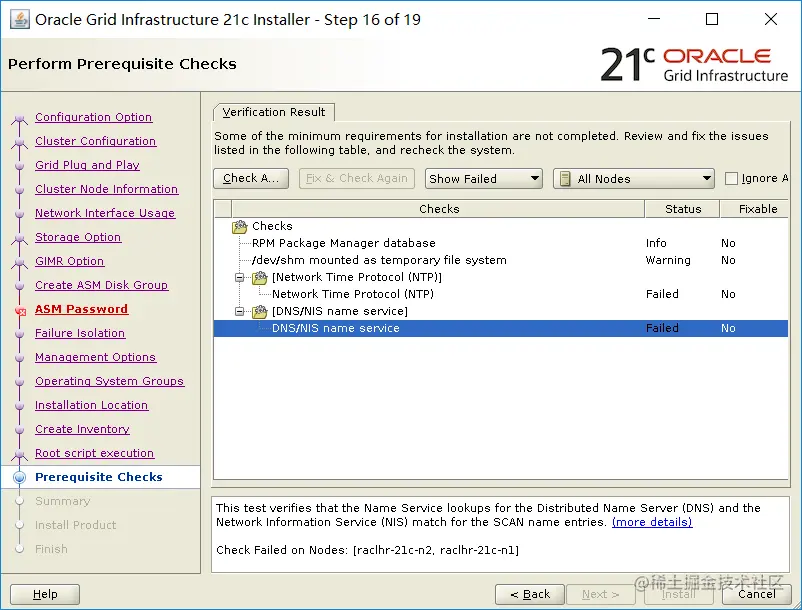Go to ASM Password step
Screen dimensions: 802x610
point(81,309)
